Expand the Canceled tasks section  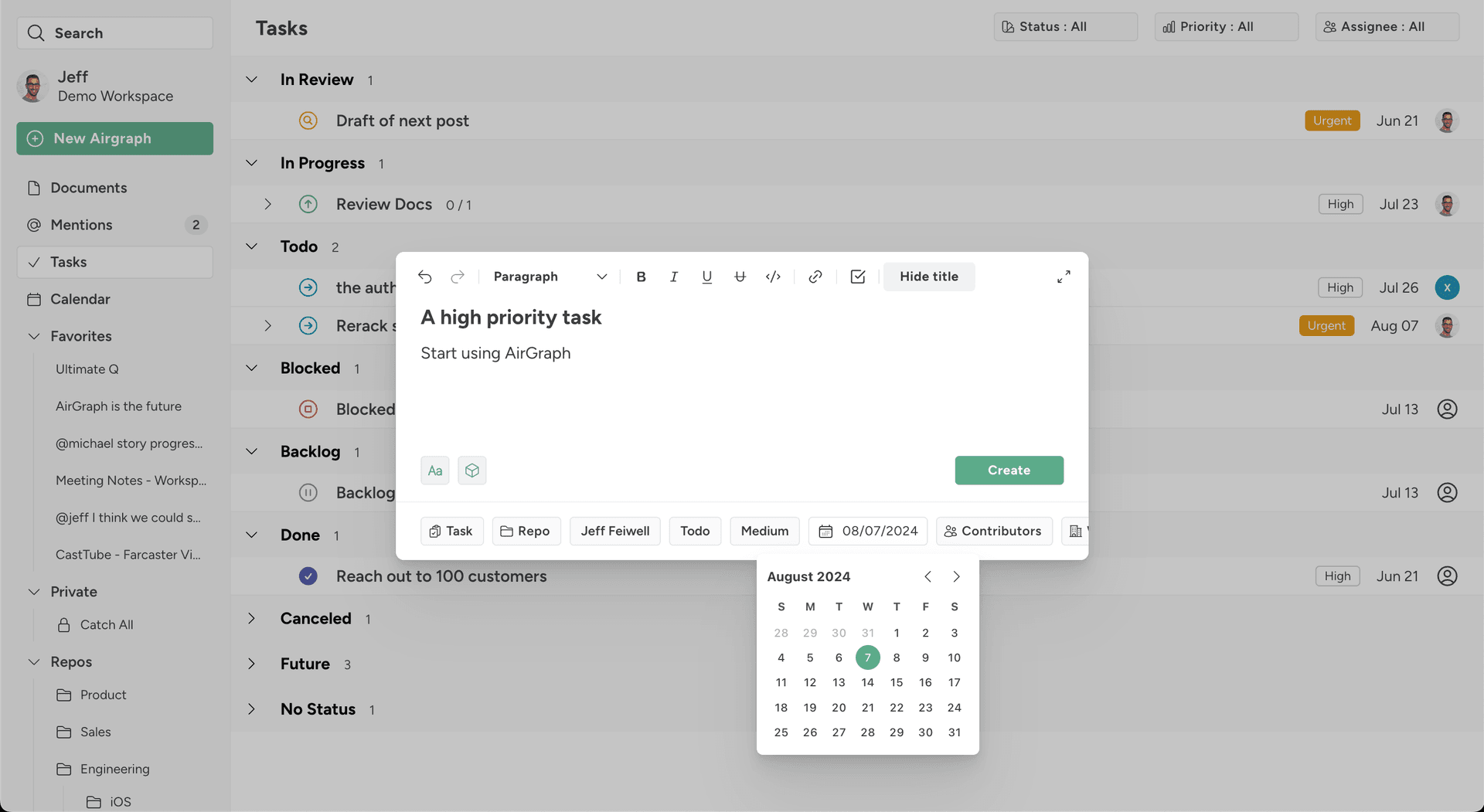pyautogui.click(x=250, y=618)
